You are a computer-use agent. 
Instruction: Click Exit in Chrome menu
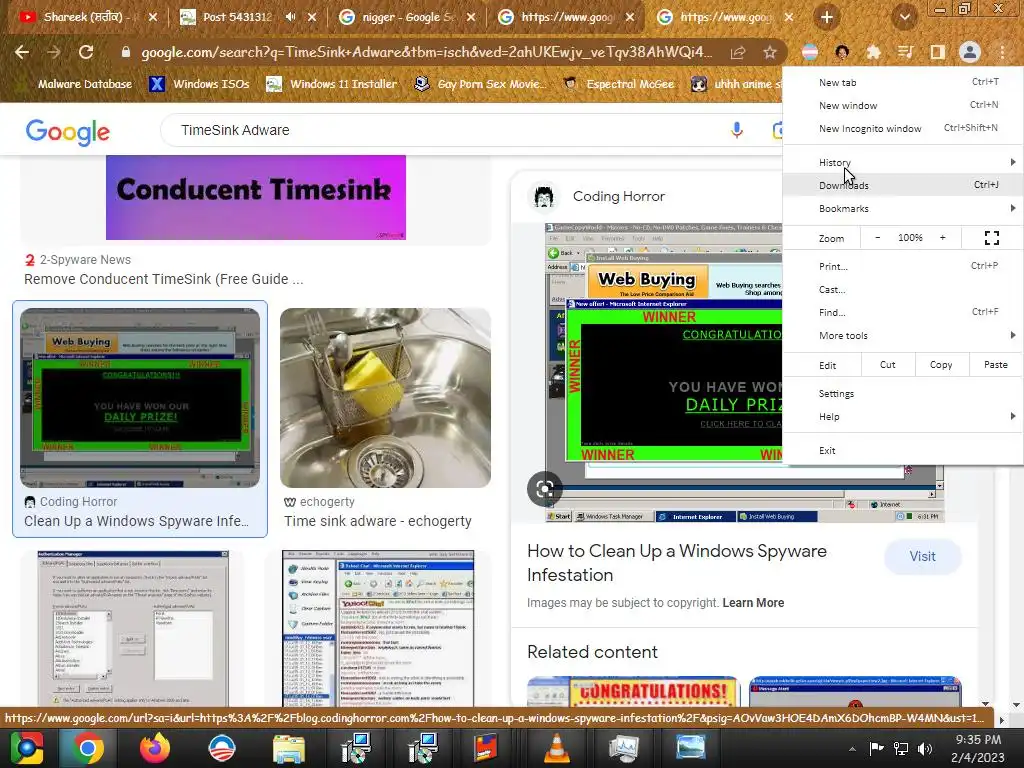pyautogui.click(x=903, y=450)
